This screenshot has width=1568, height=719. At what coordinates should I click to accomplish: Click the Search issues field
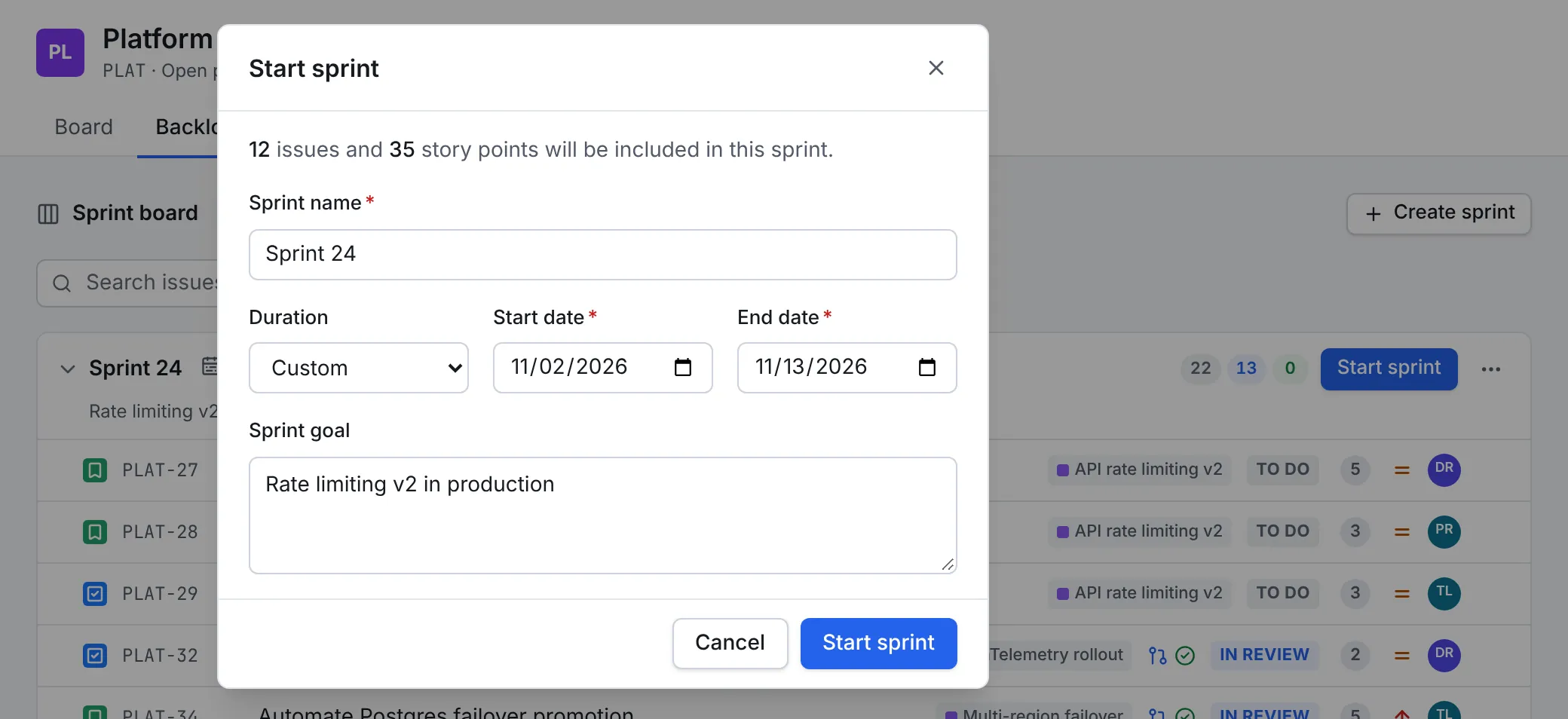(128, 283)
